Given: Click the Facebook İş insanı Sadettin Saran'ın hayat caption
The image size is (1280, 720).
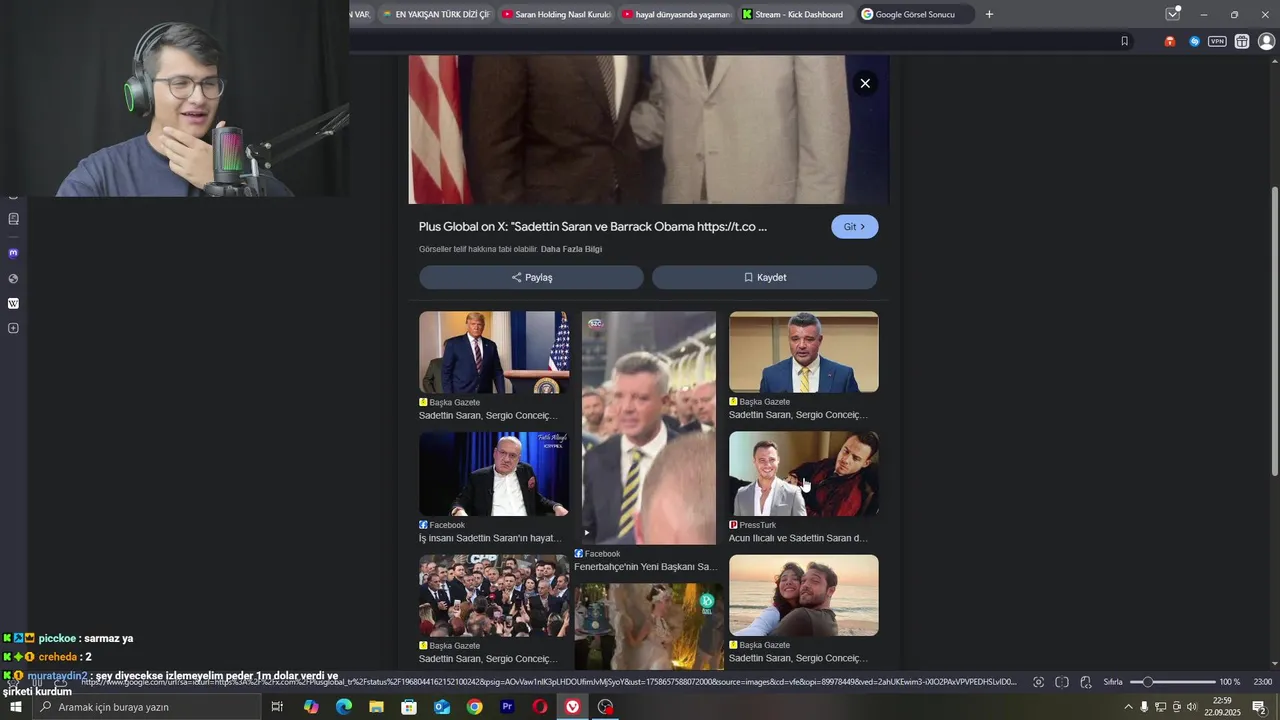Looking at the screenshot, I should 490,538.
